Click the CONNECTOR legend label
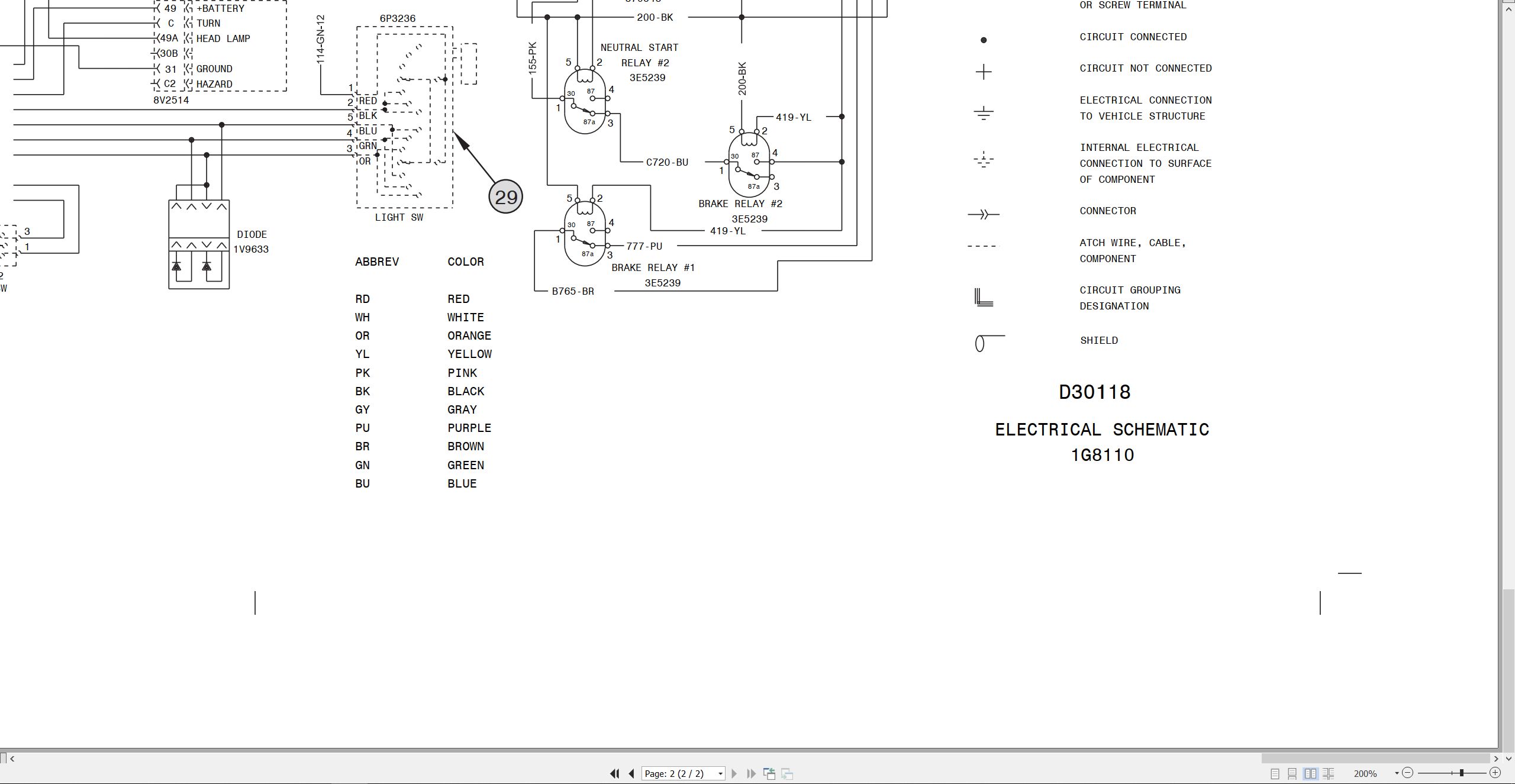 point(1108,211)
